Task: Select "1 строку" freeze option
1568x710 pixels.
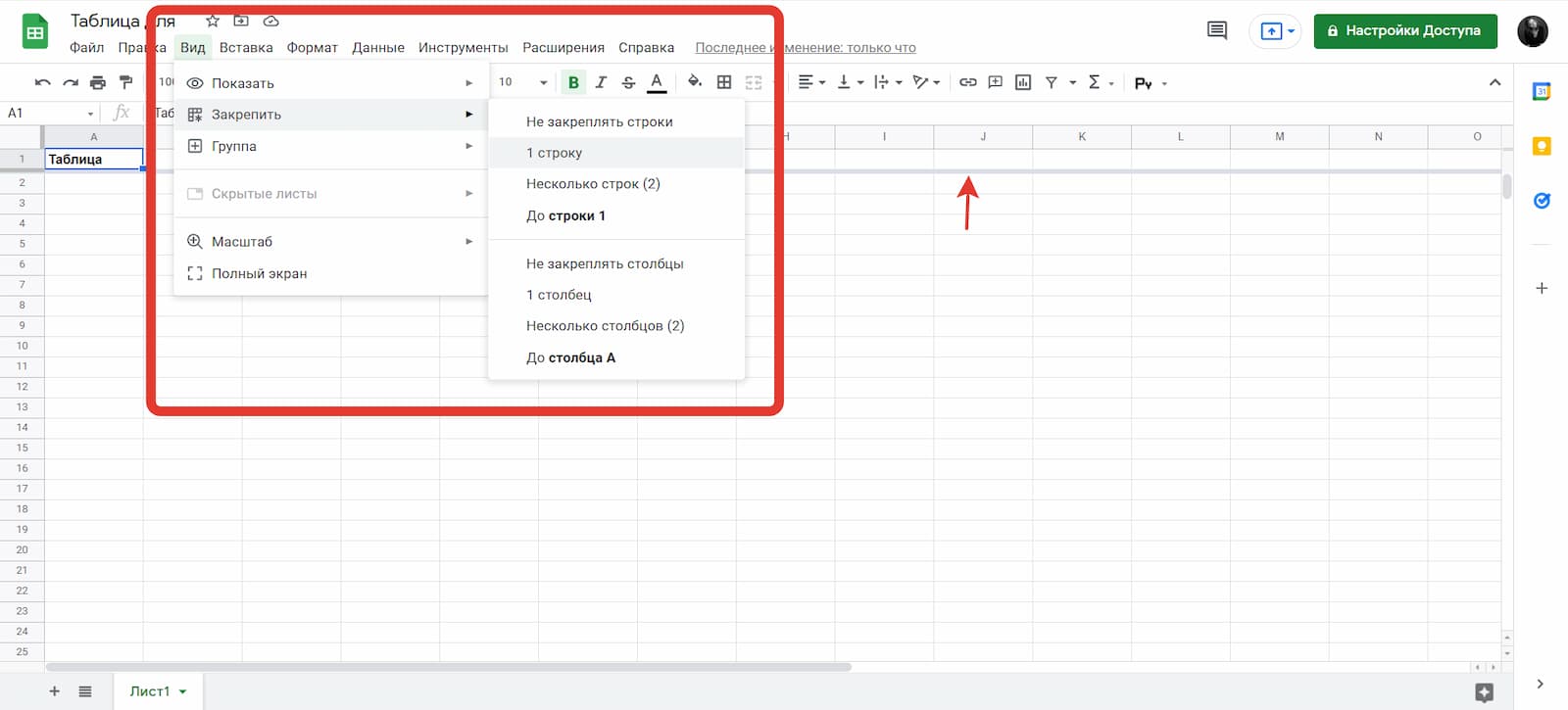Action: [554, 153]
